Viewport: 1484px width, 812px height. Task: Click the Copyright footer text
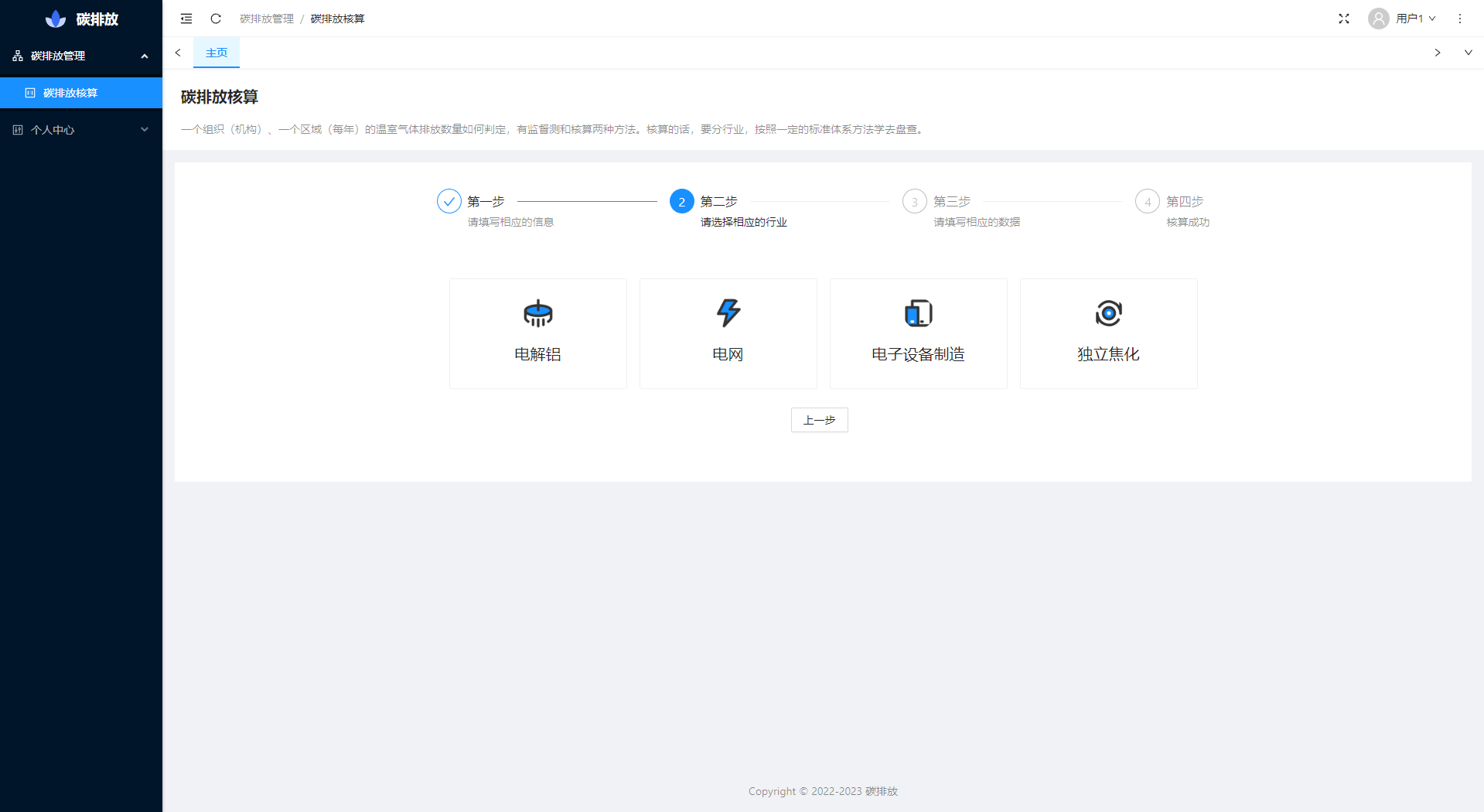[823, 791]
